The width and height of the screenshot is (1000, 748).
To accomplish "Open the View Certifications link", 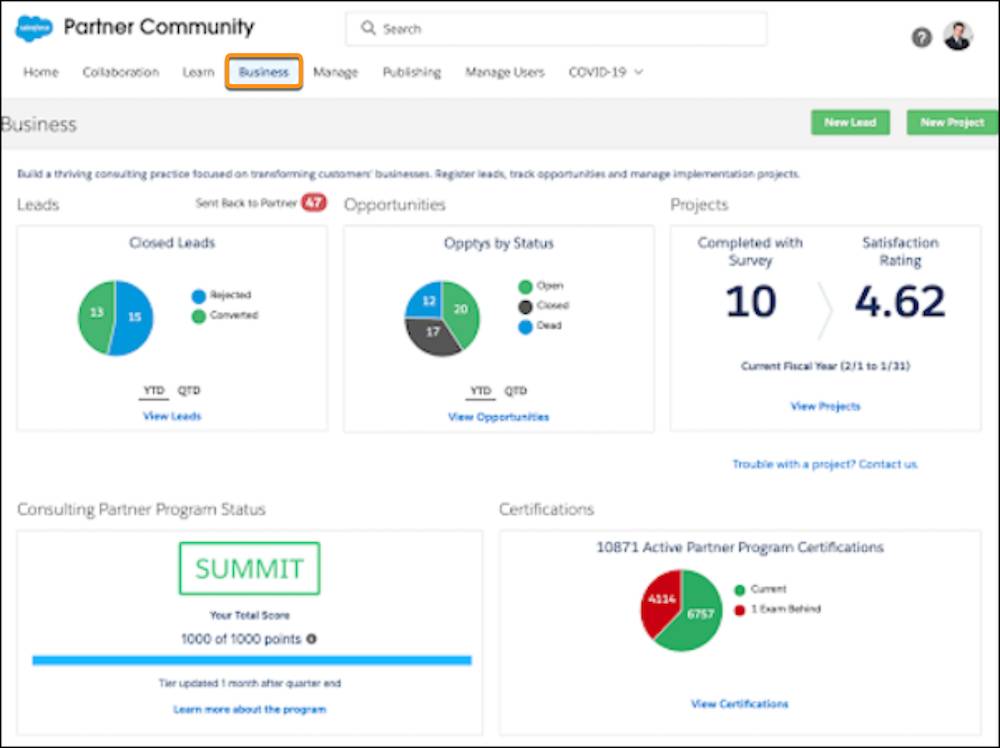I will pos(740,704).
